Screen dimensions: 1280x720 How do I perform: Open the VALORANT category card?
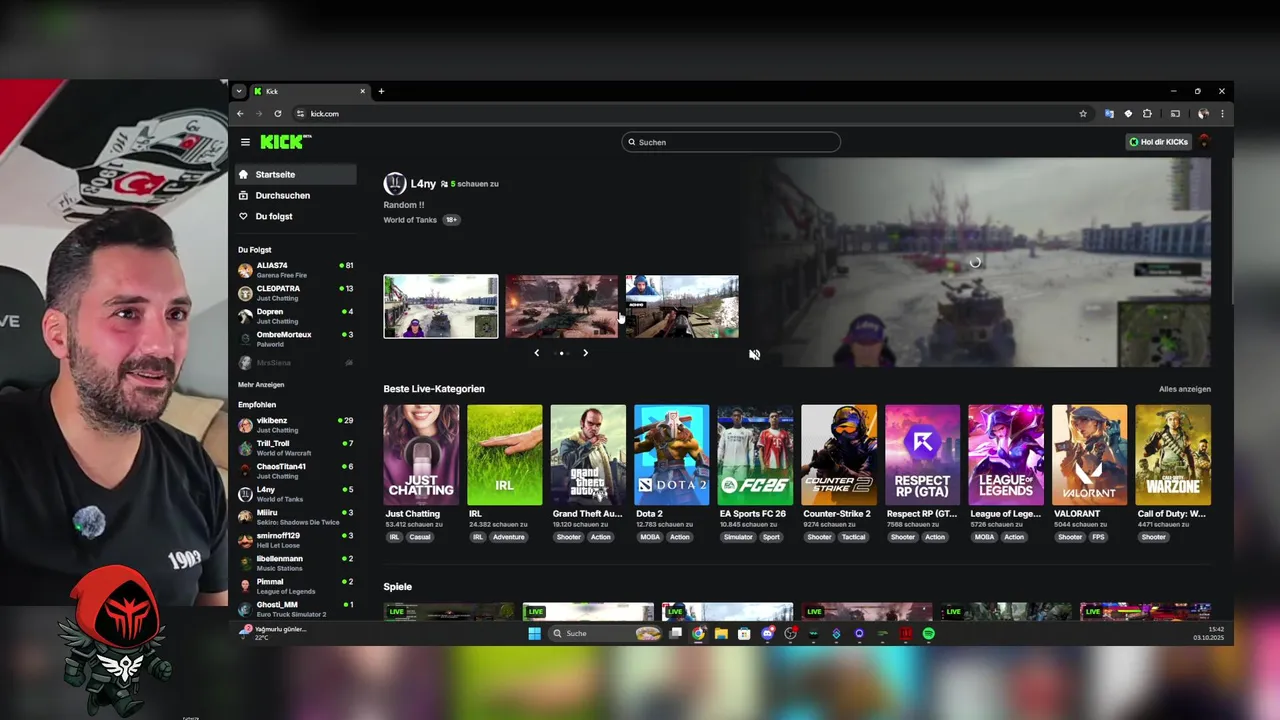[1089, 455]
